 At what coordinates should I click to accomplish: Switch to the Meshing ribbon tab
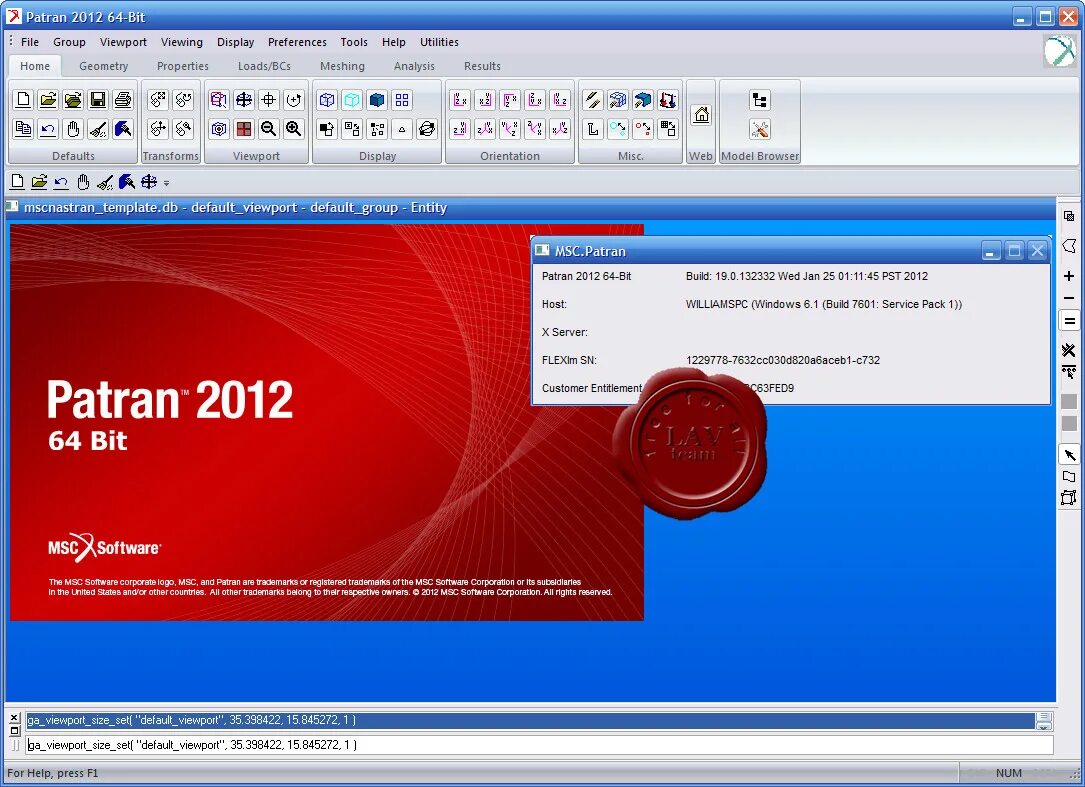[342, 66]
